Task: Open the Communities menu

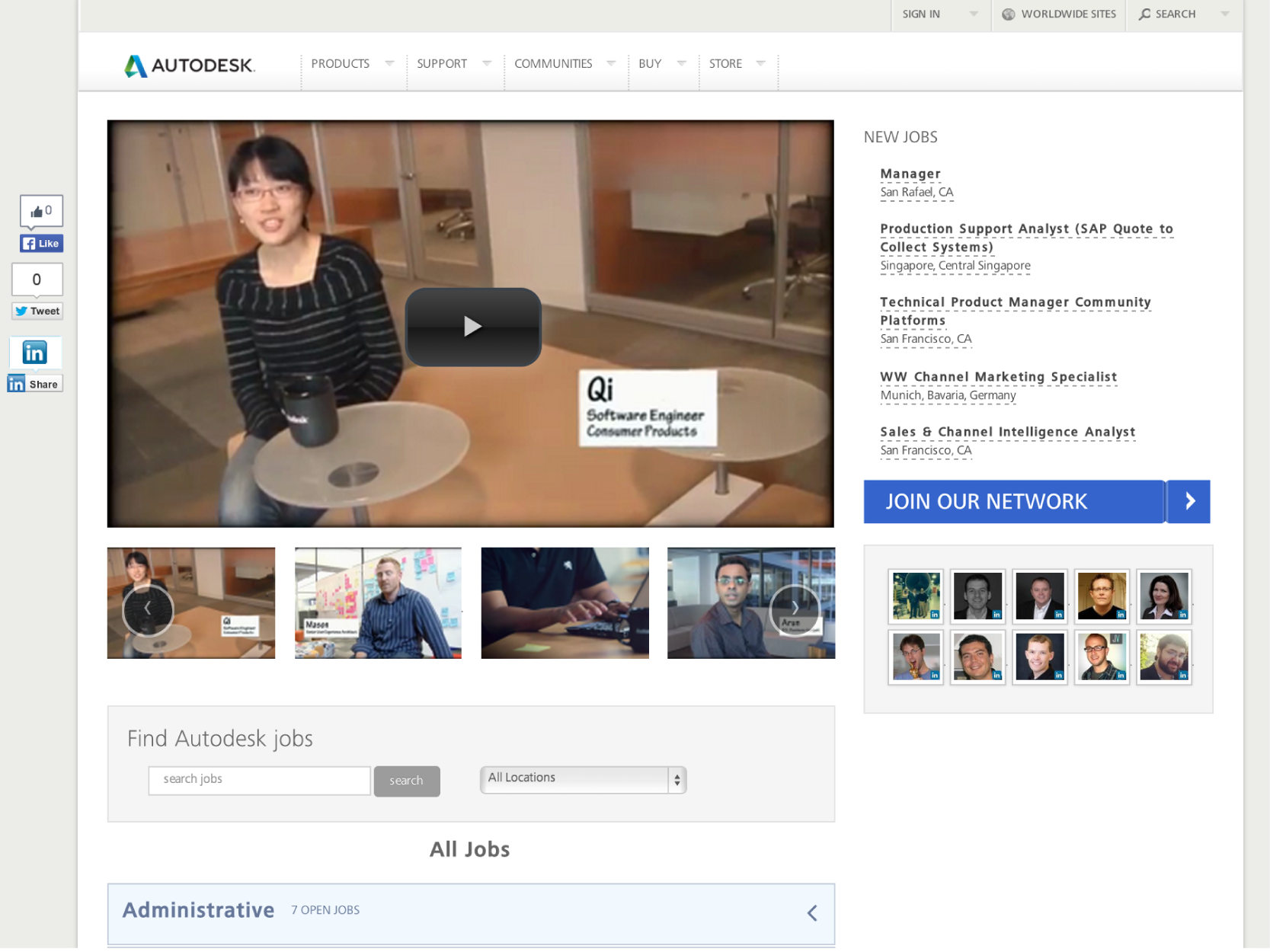Action: (553, 64)
